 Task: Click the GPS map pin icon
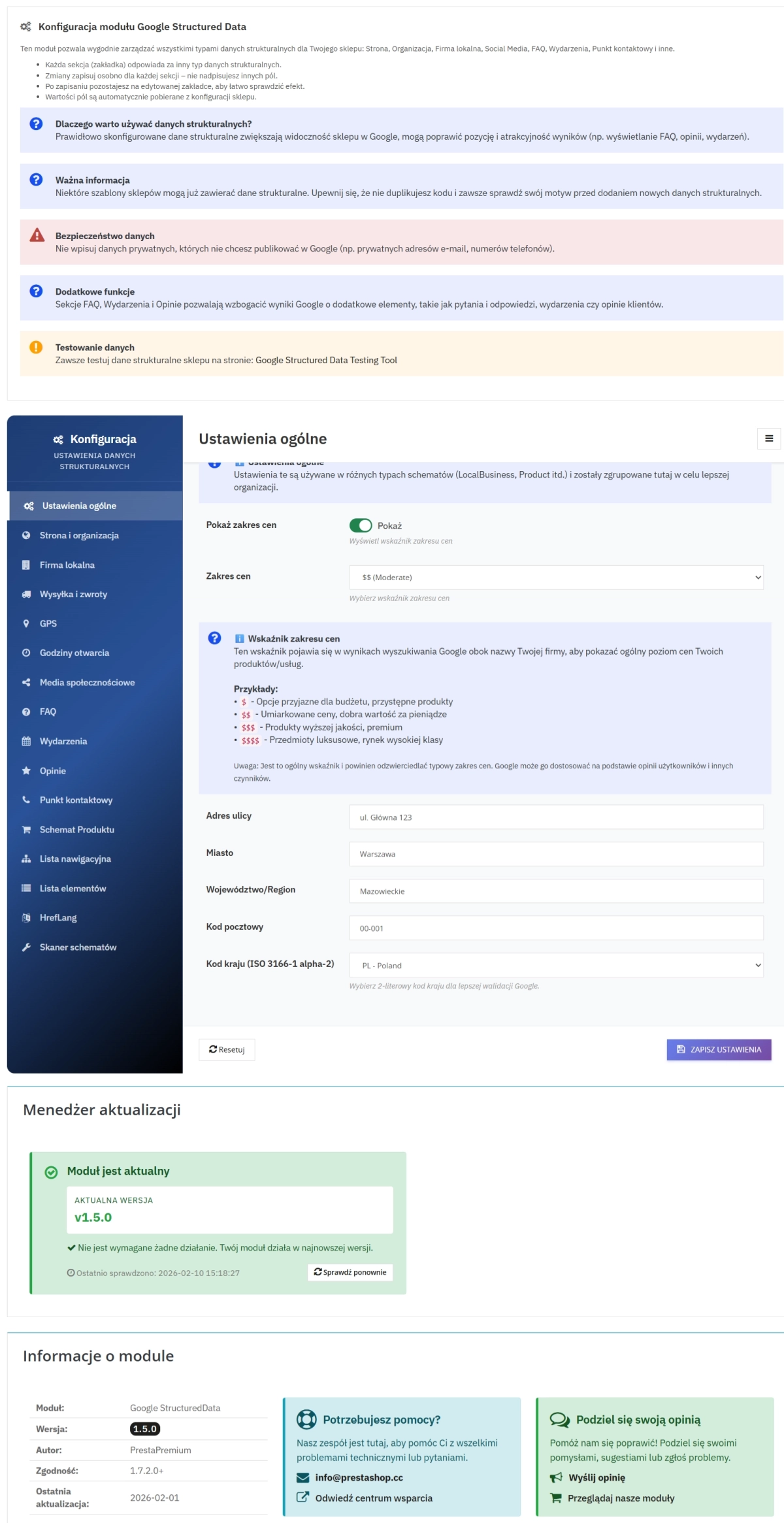coord(26,623)
